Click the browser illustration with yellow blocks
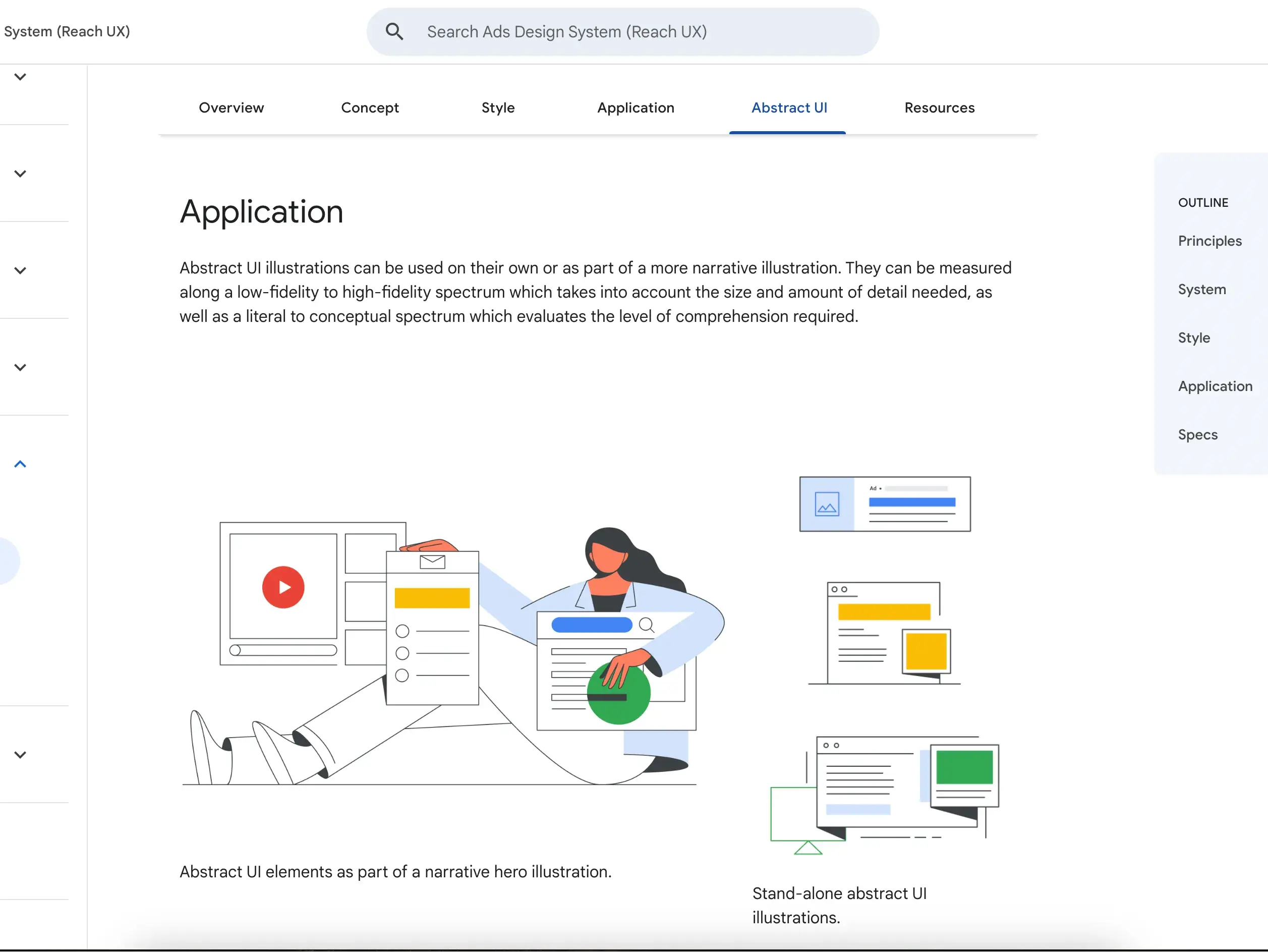The width and height of the screenshot is (1268, 952). point(885,633)
